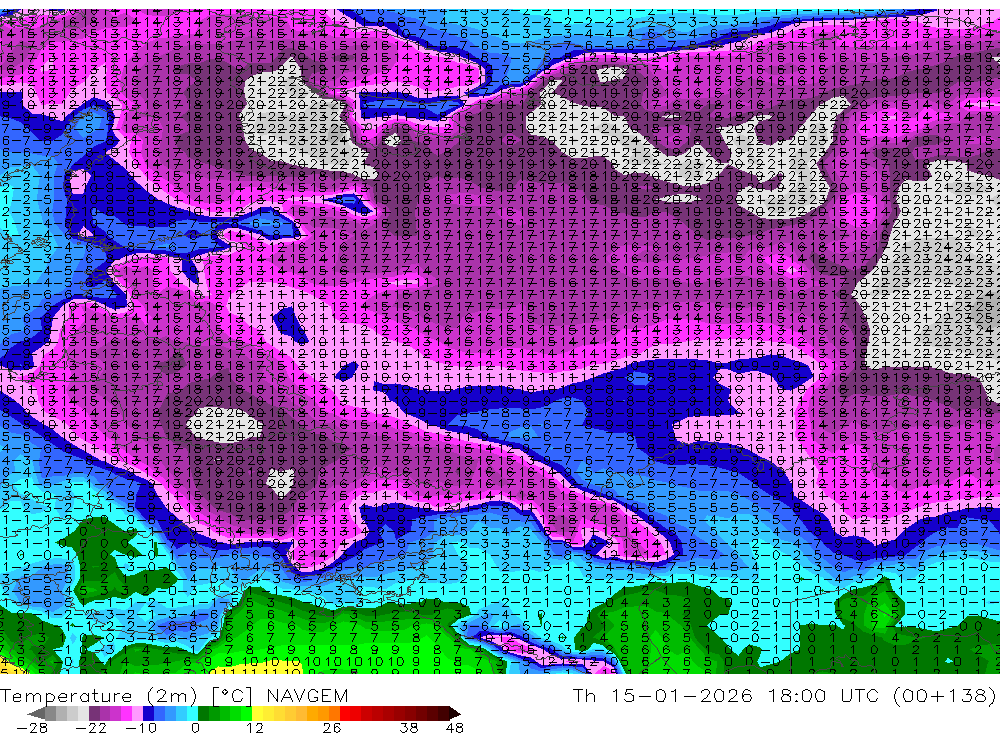Click the dark blue swatch above the -10 label
The image size is (1000, 733).
tap(148, 713)
